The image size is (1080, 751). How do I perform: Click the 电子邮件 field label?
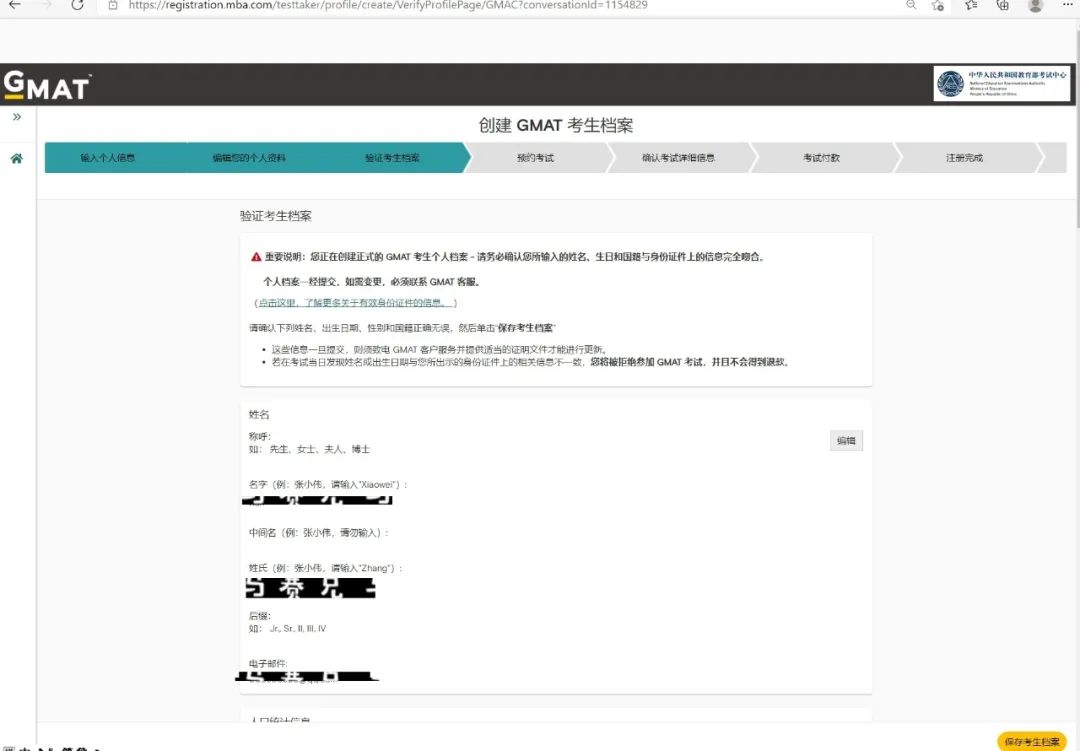[268, 663]
